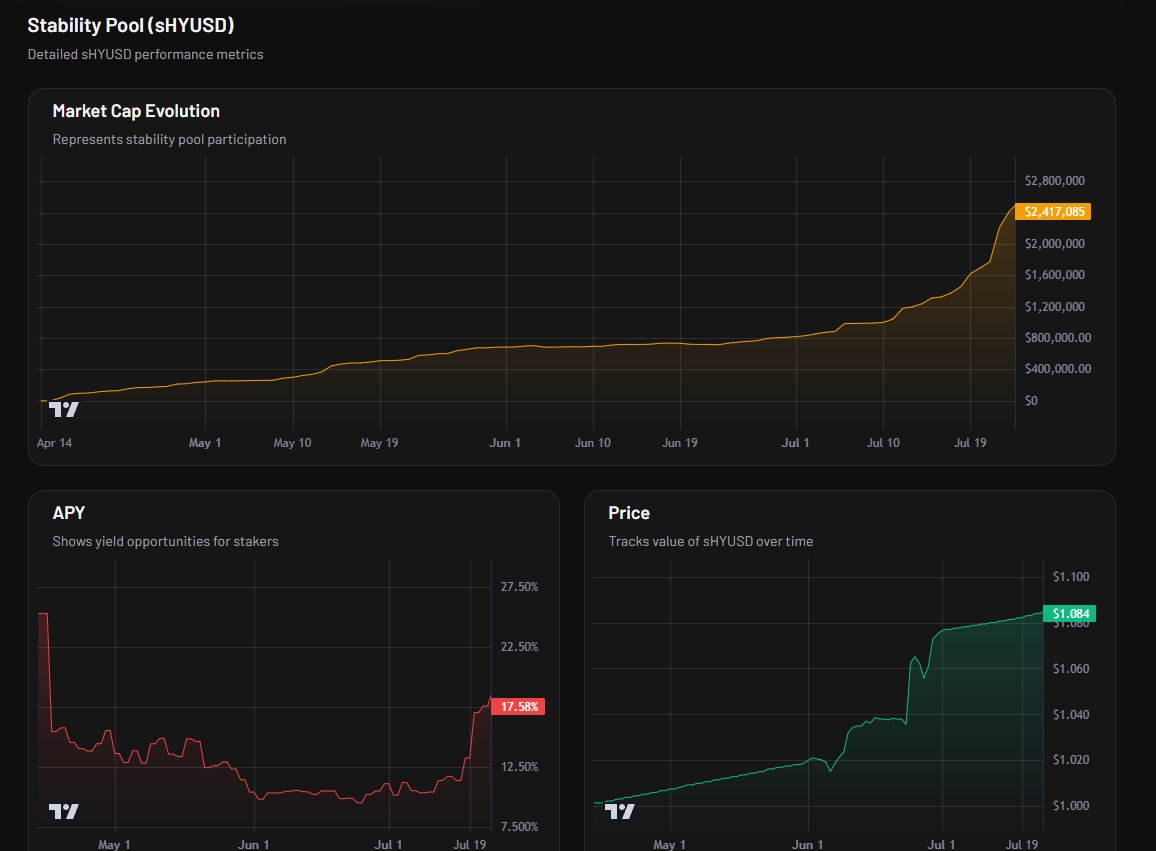Click the 'APY' chart heading
This screenshot has height=851, width=1156.
[69, 513]
